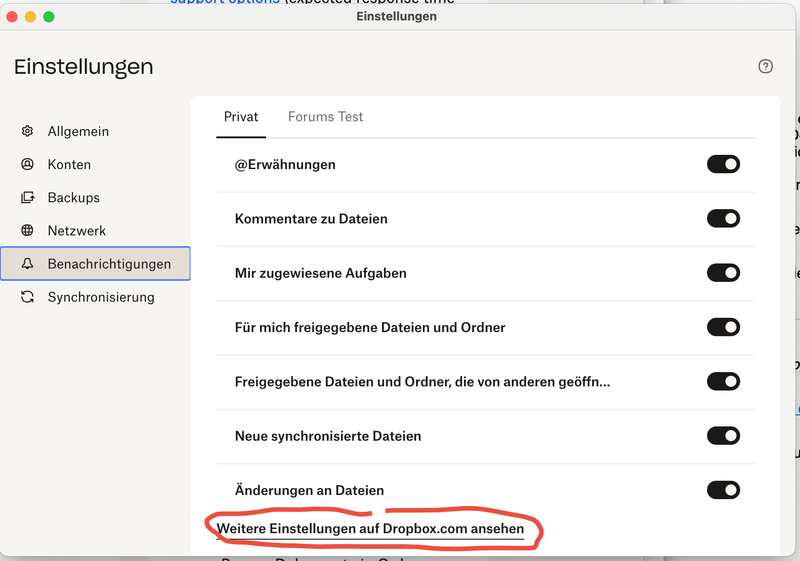This screenshot has height=561, width=800.
Task: Click the Allgemein gear icon
Action: (x=28, y=131)
